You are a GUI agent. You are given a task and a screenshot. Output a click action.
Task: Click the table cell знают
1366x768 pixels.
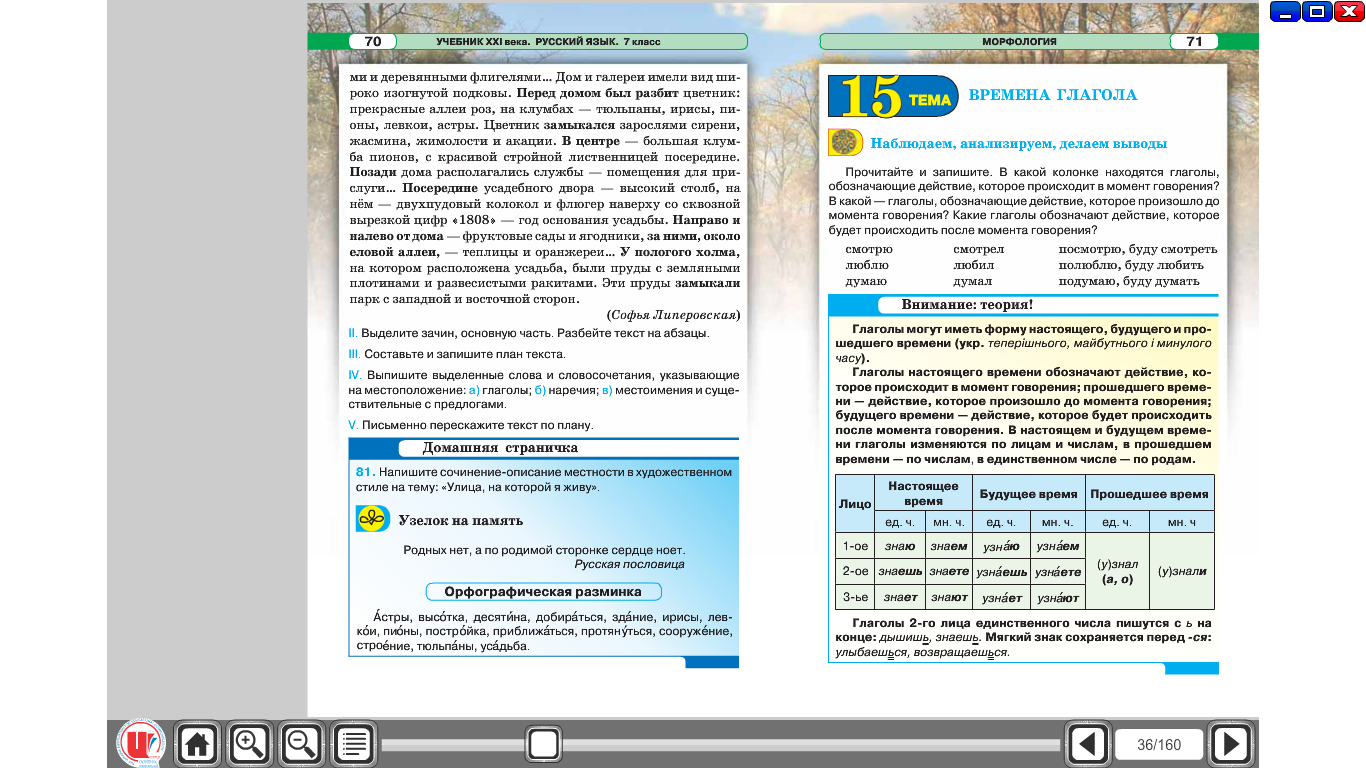pos(948,598)
